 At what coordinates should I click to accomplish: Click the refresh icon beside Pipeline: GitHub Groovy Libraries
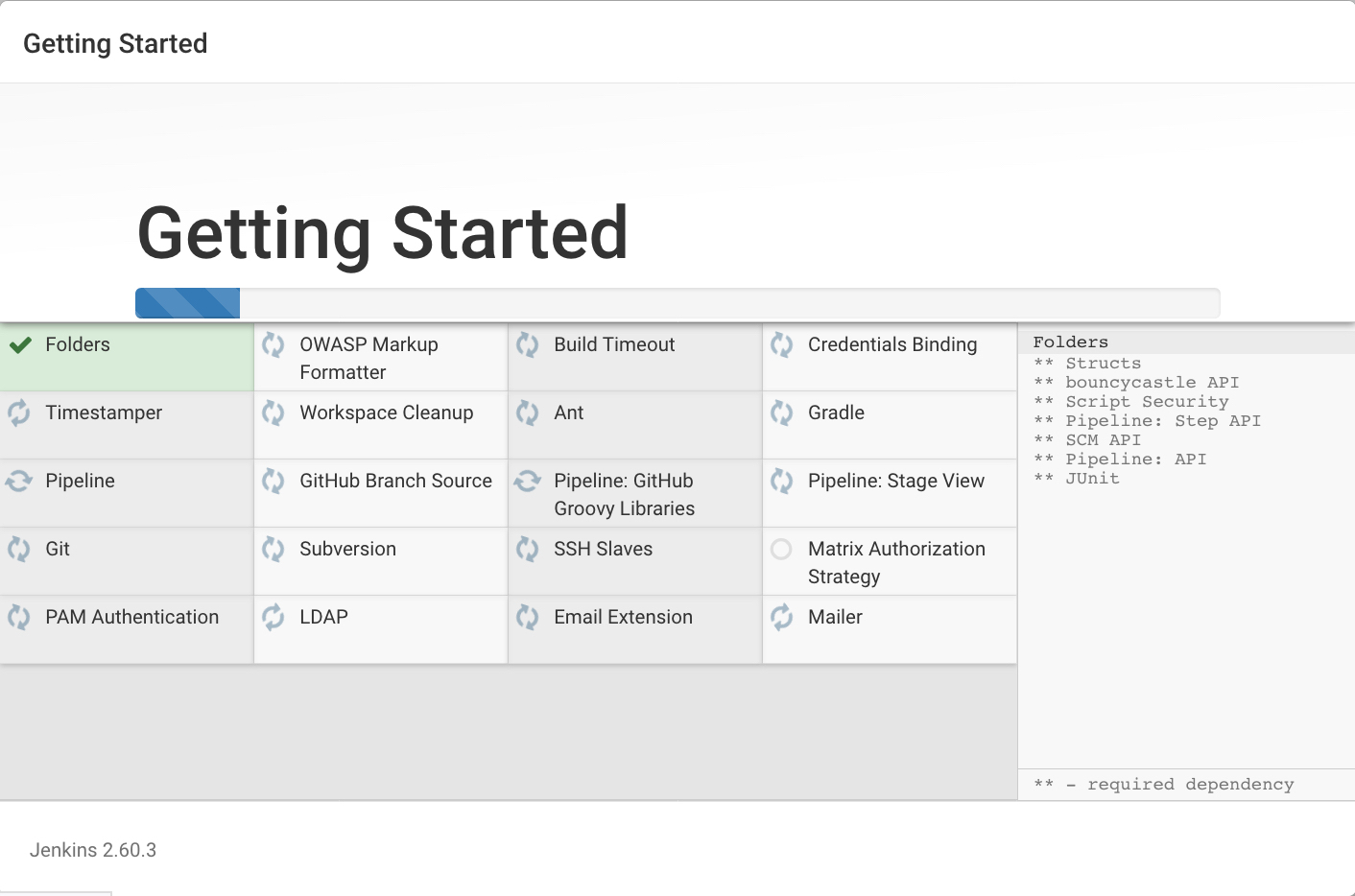[x=528, y=482]
